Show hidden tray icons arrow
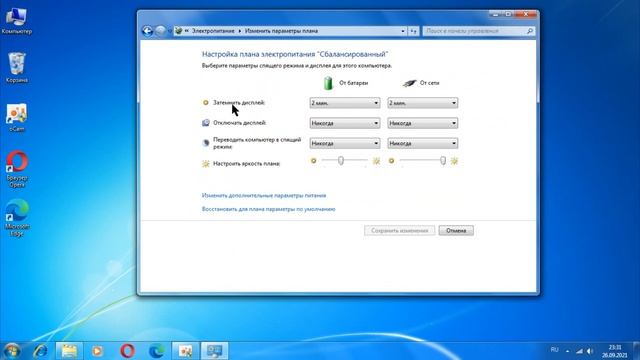The width and height of the screenshot is (640, 360). click(x=567, y=351)
